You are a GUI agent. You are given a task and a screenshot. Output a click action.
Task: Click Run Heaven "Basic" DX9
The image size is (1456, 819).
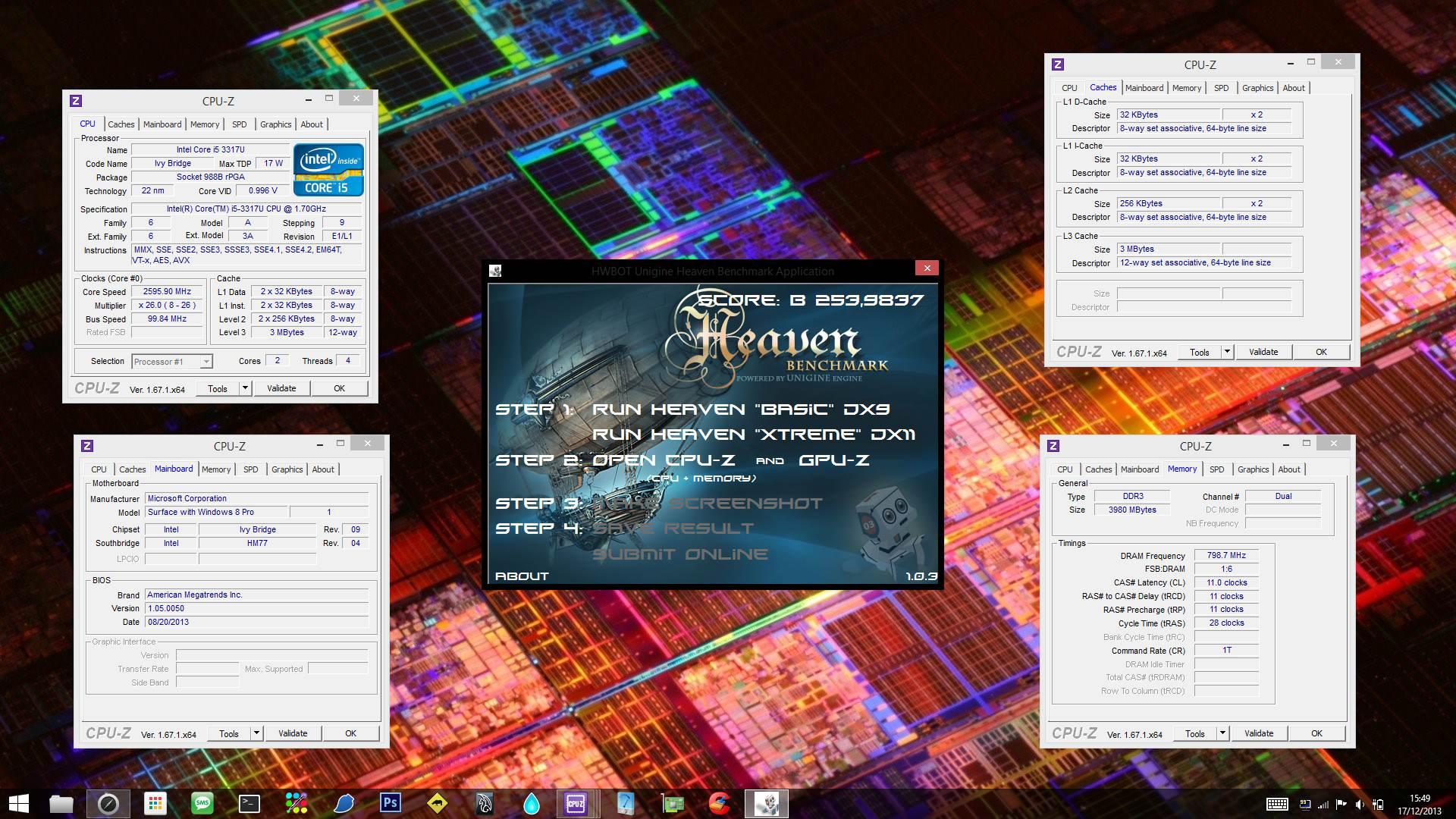click(741, 409)
